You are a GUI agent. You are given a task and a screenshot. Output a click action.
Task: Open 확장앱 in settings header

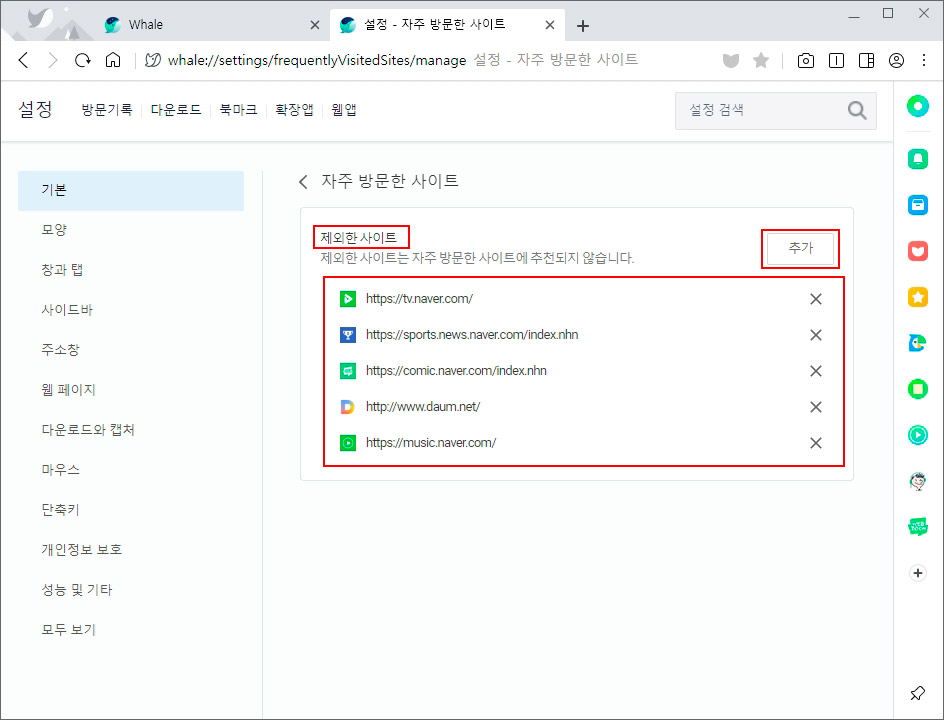click(294, 110)
